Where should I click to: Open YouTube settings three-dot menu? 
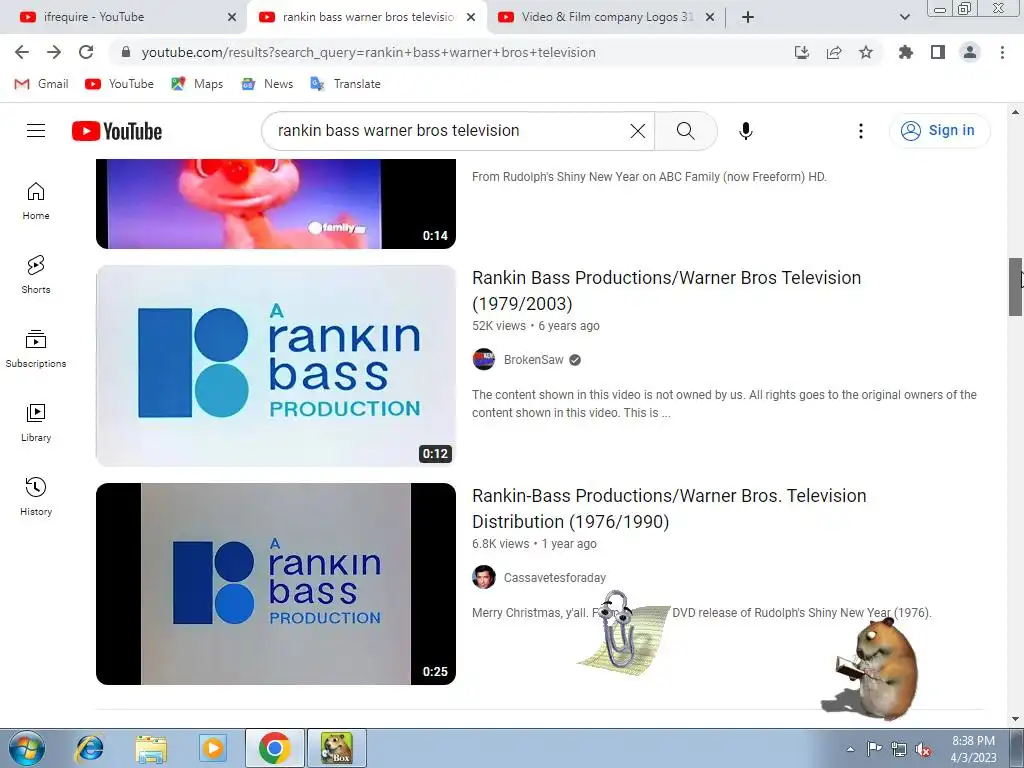[x=861, y=131]
